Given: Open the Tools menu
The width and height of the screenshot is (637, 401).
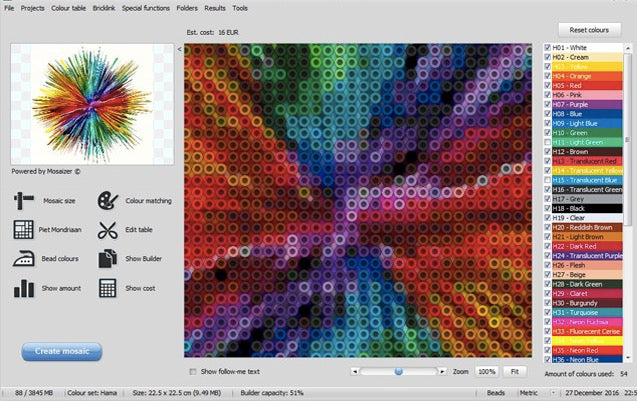Looking at the screenshot, I should (x=240, y=8).
